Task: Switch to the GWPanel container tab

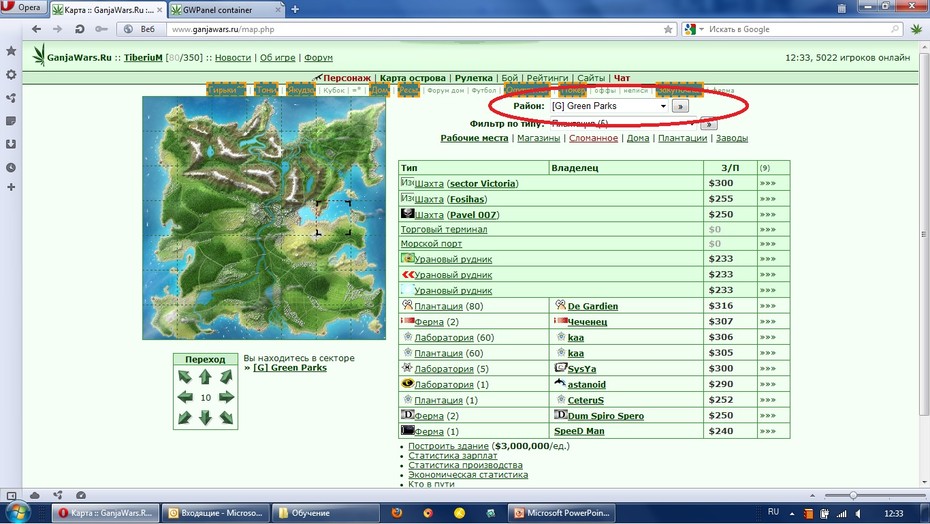Action: (226, 10)
